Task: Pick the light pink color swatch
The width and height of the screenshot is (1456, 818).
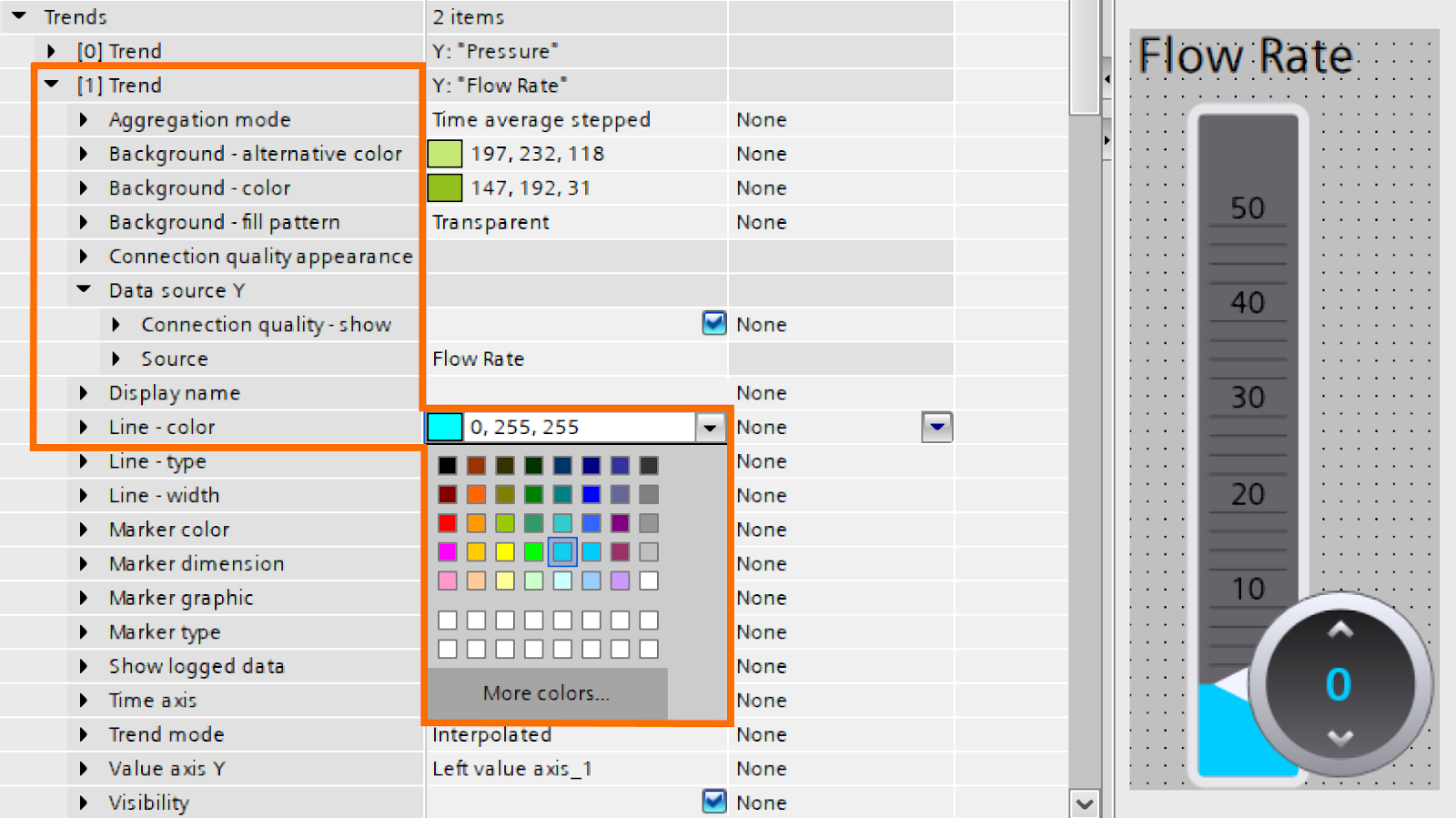Action: 447,581
